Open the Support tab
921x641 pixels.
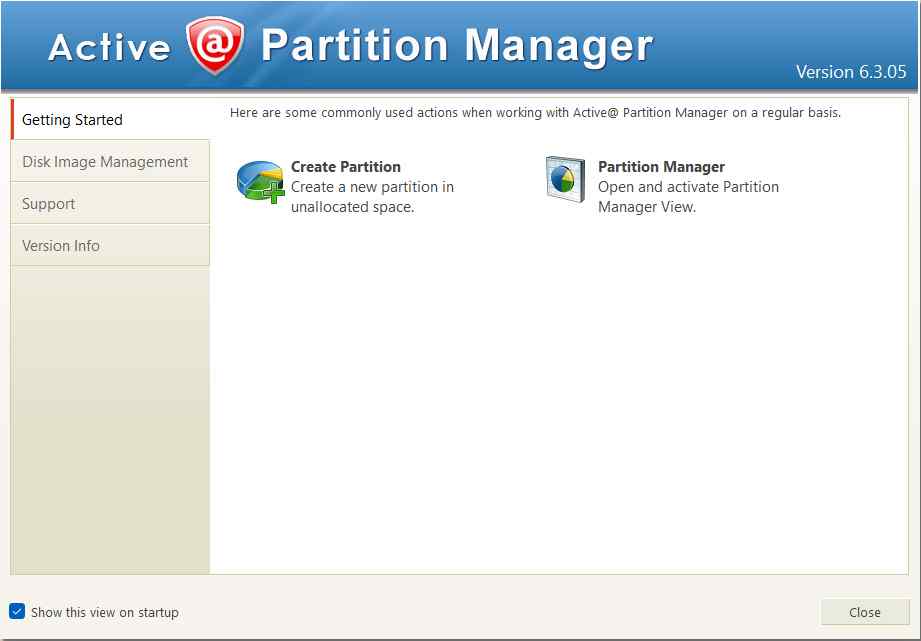pos(49,204)
